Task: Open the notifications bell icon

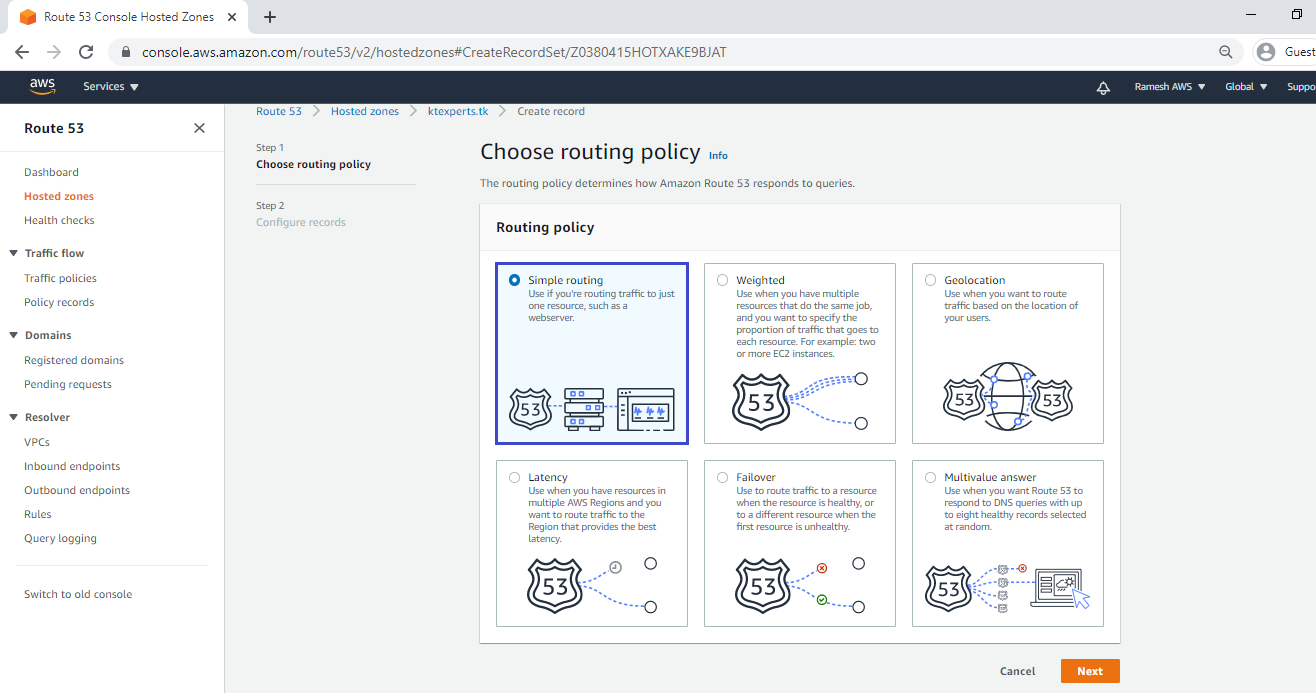Action: pyautogui.click(x=1103, y=87)
